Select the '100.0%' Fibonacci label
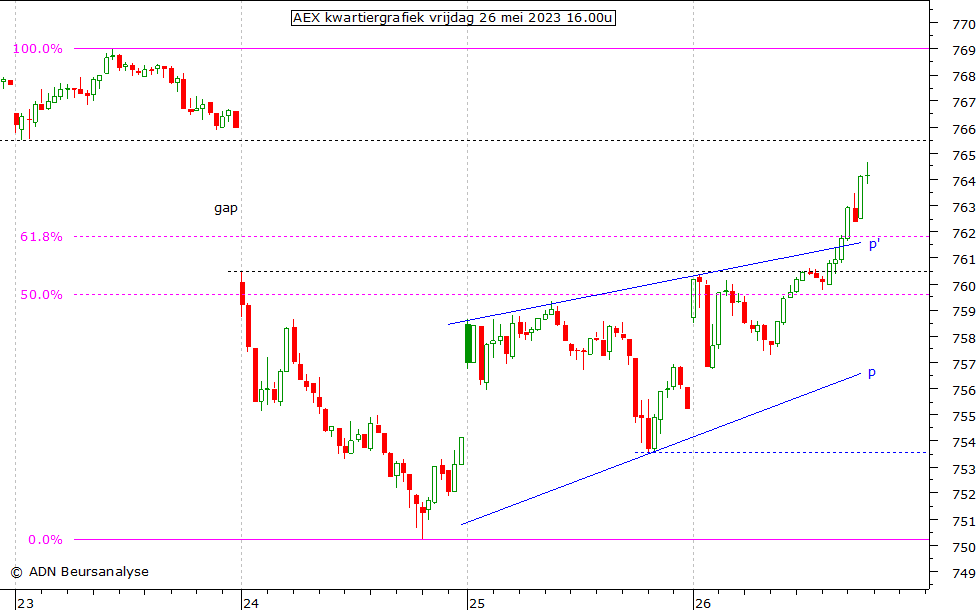980x610 pixels. point(38,49)
